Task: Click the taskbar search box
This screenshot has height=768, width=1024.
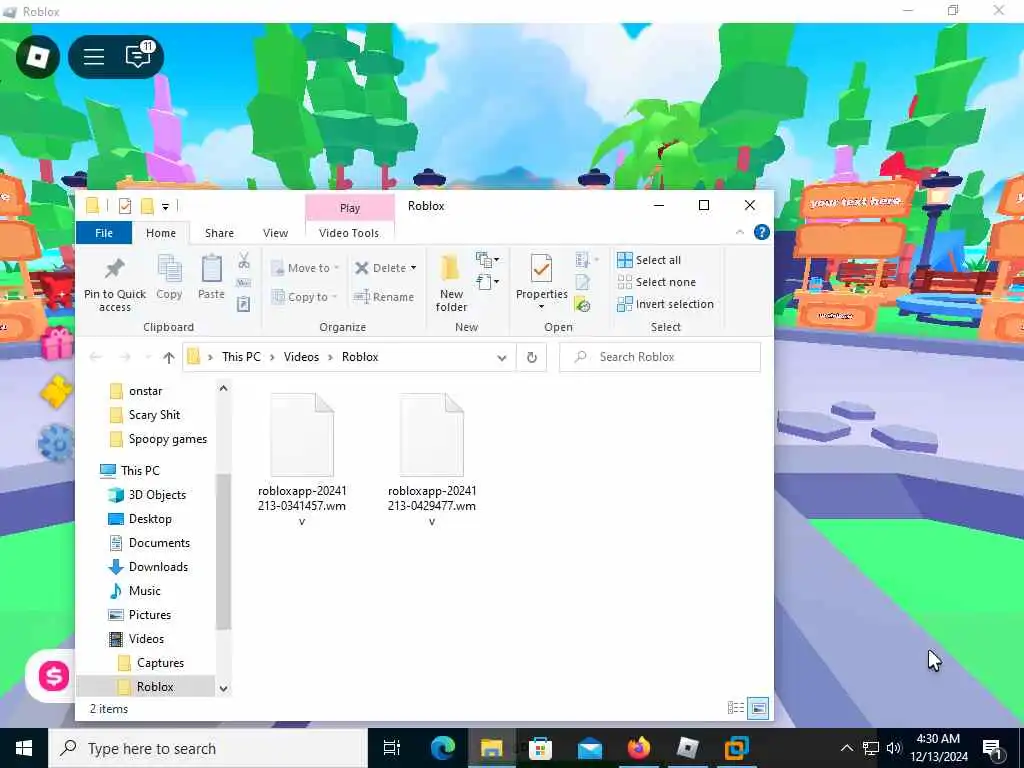Action: tap(208, 748)
